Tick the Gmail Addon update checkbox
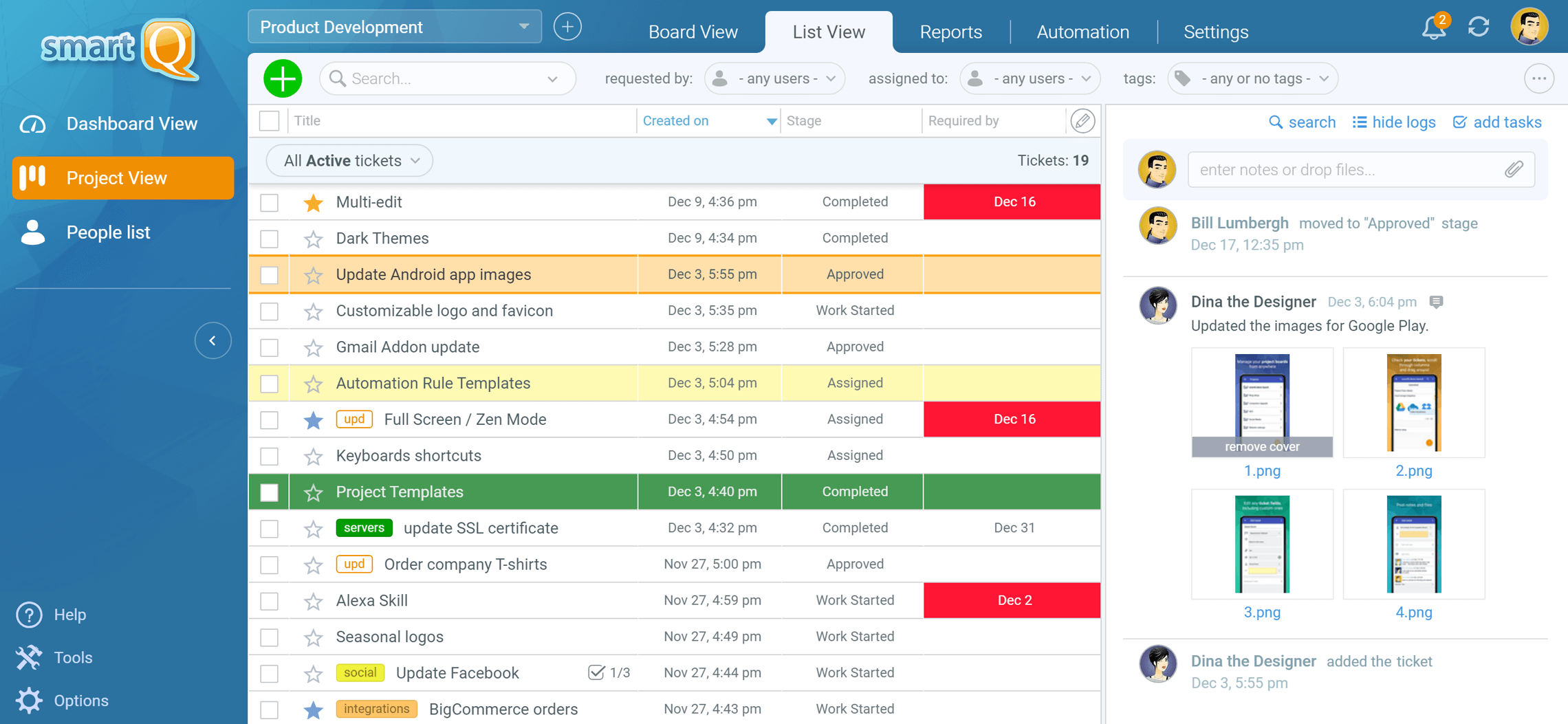 tap(270, 347)
